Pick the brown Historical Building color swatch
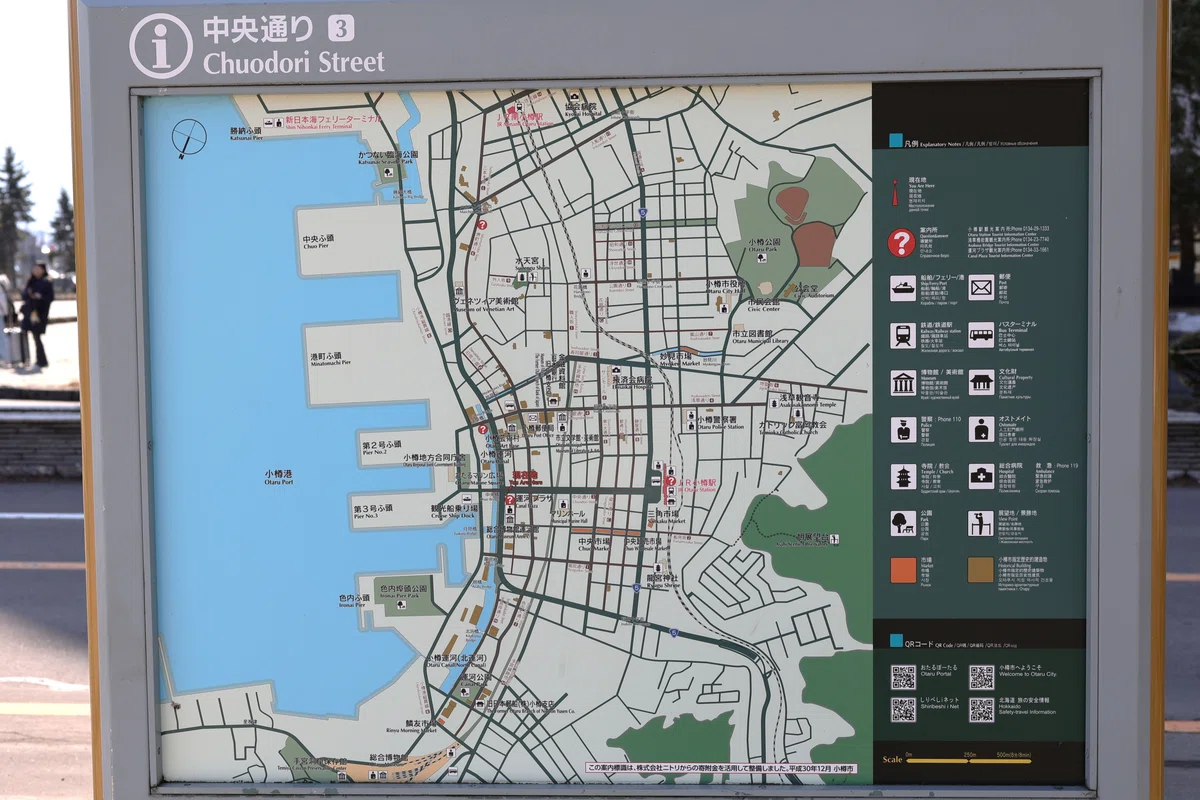The width and height of the screenshot is (1200, 800). (x=981, y=570)
